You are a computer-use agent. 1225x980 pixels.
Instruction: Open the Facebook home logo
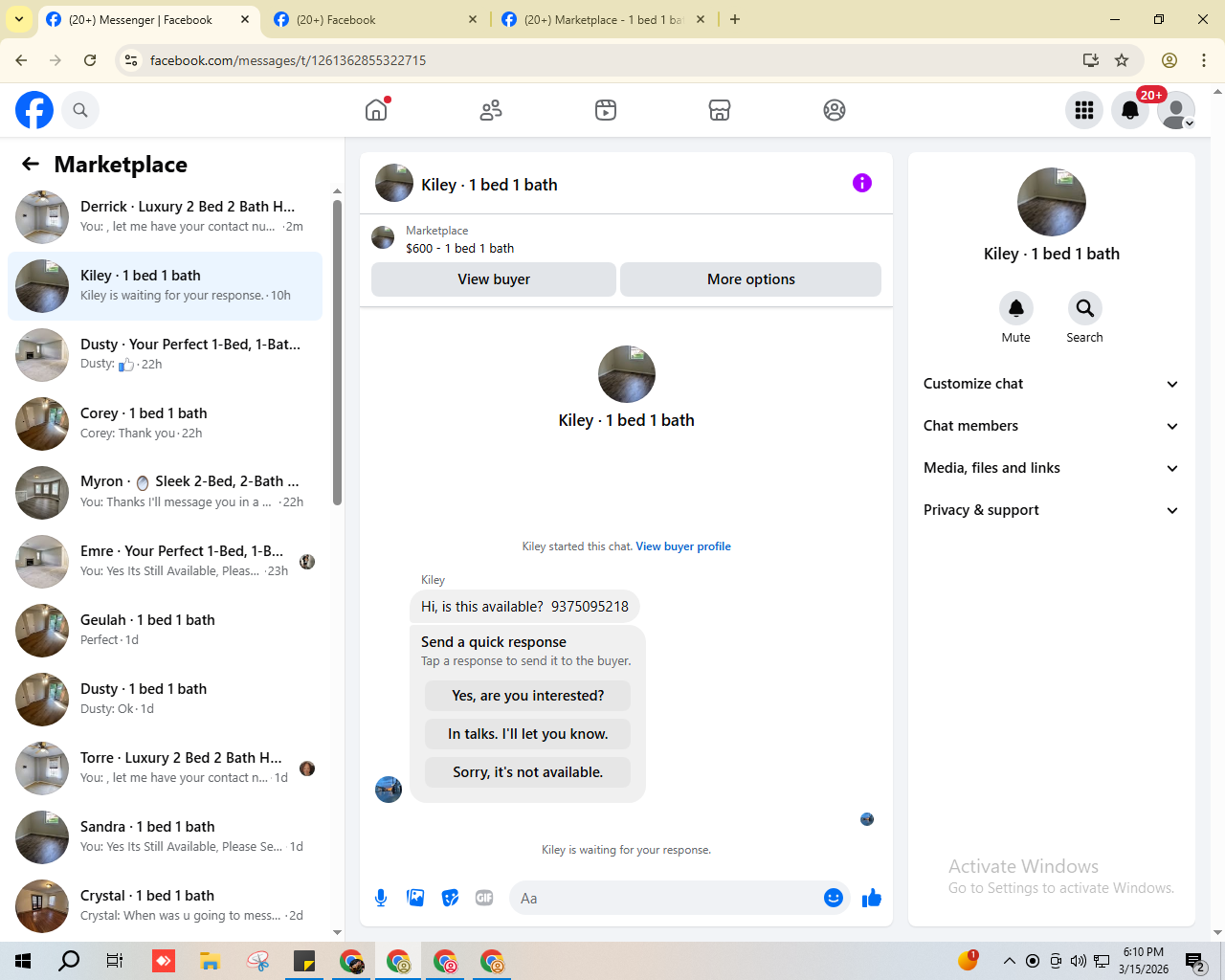tap(34, 110)
